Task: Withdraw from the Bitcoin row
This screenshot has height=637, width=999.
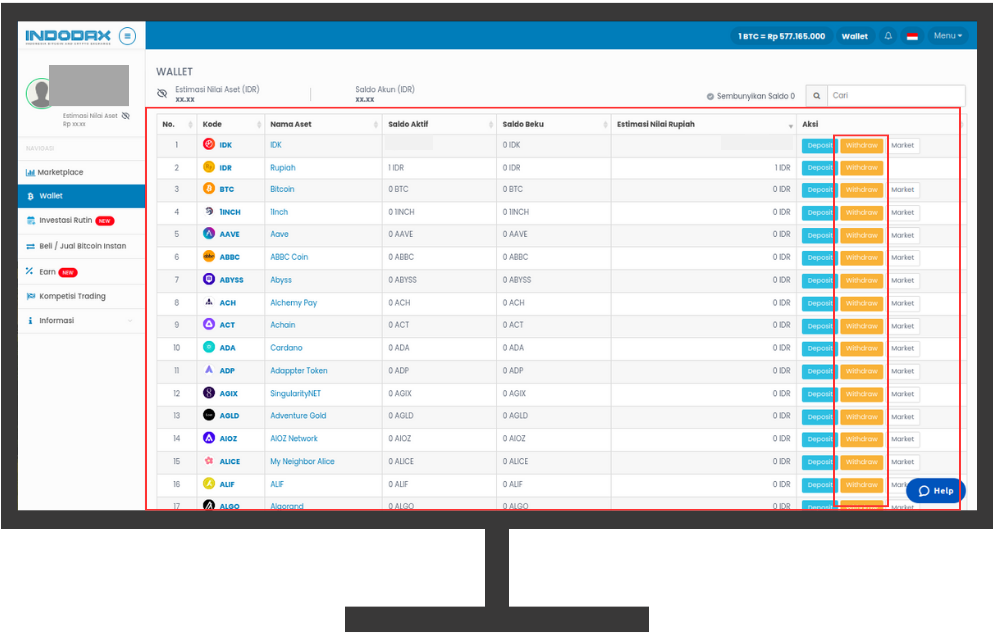Action: coord(861,190)
